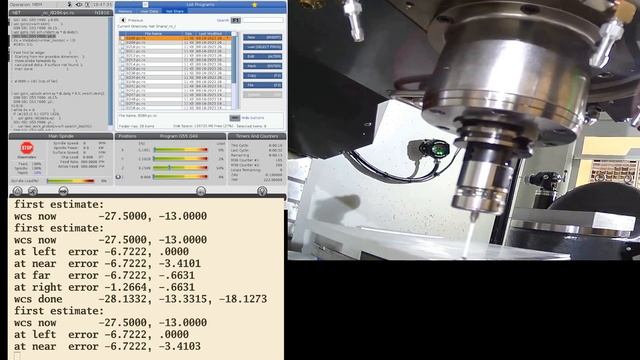Click the Search F1 key button
640x360 pixels.
(236, 20)
